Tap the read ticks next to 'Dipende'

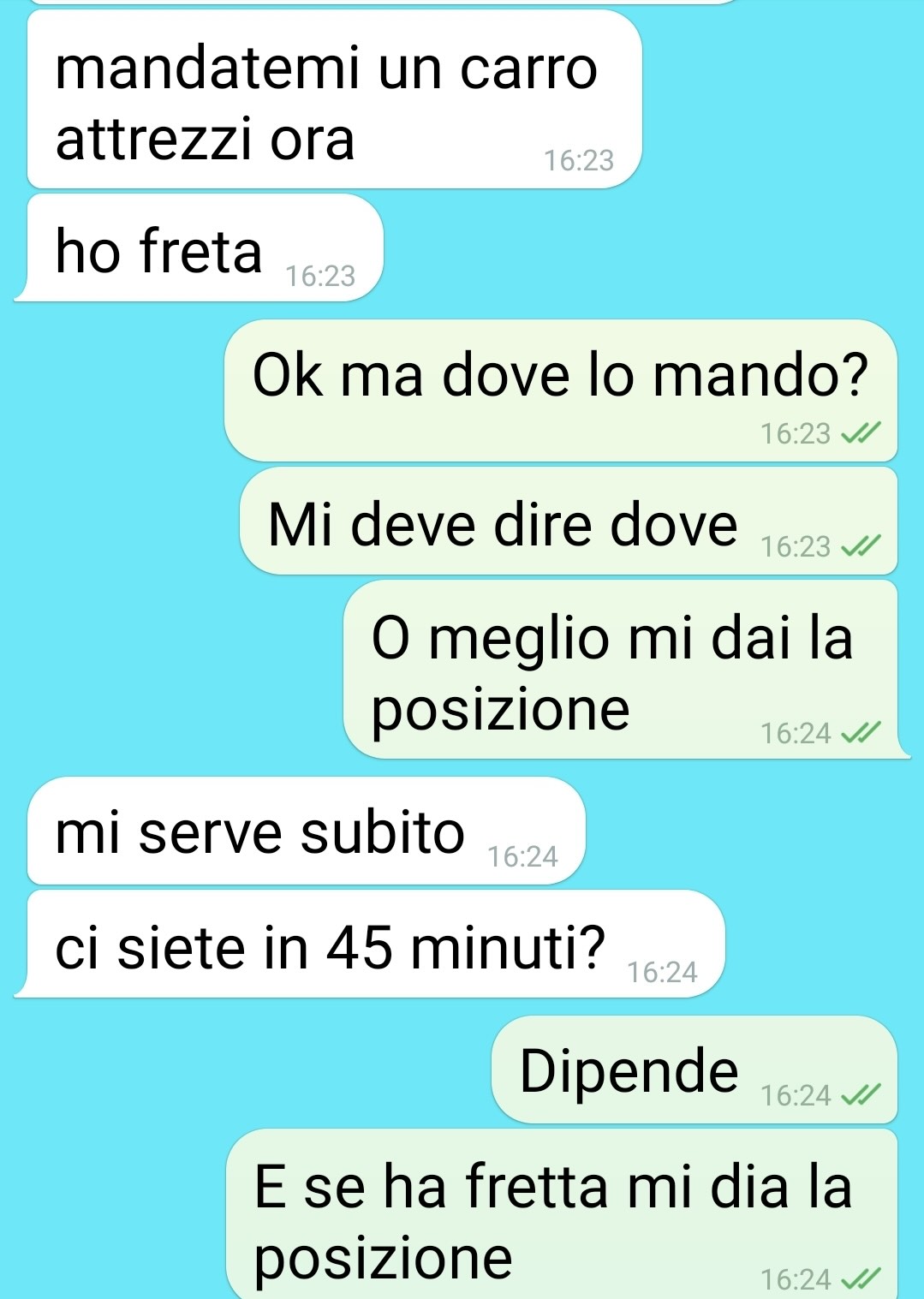point(861,1095)
